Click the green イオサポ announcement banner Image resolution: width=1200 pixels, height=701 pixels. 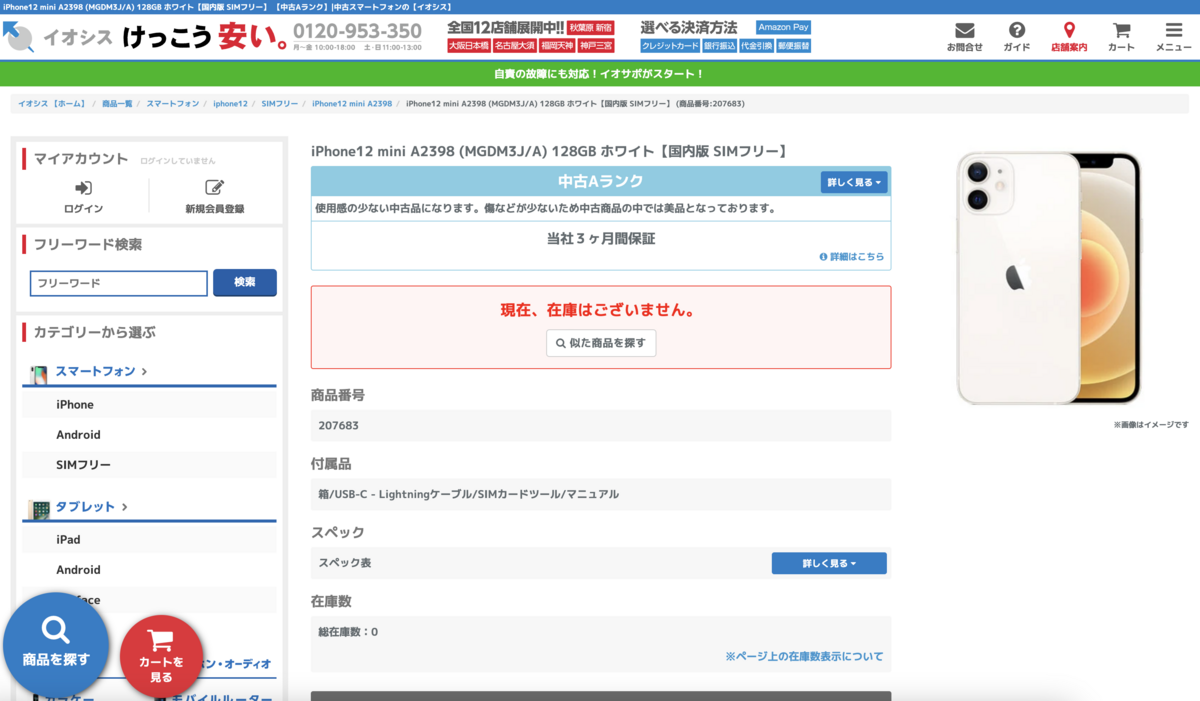click(600, 74)
